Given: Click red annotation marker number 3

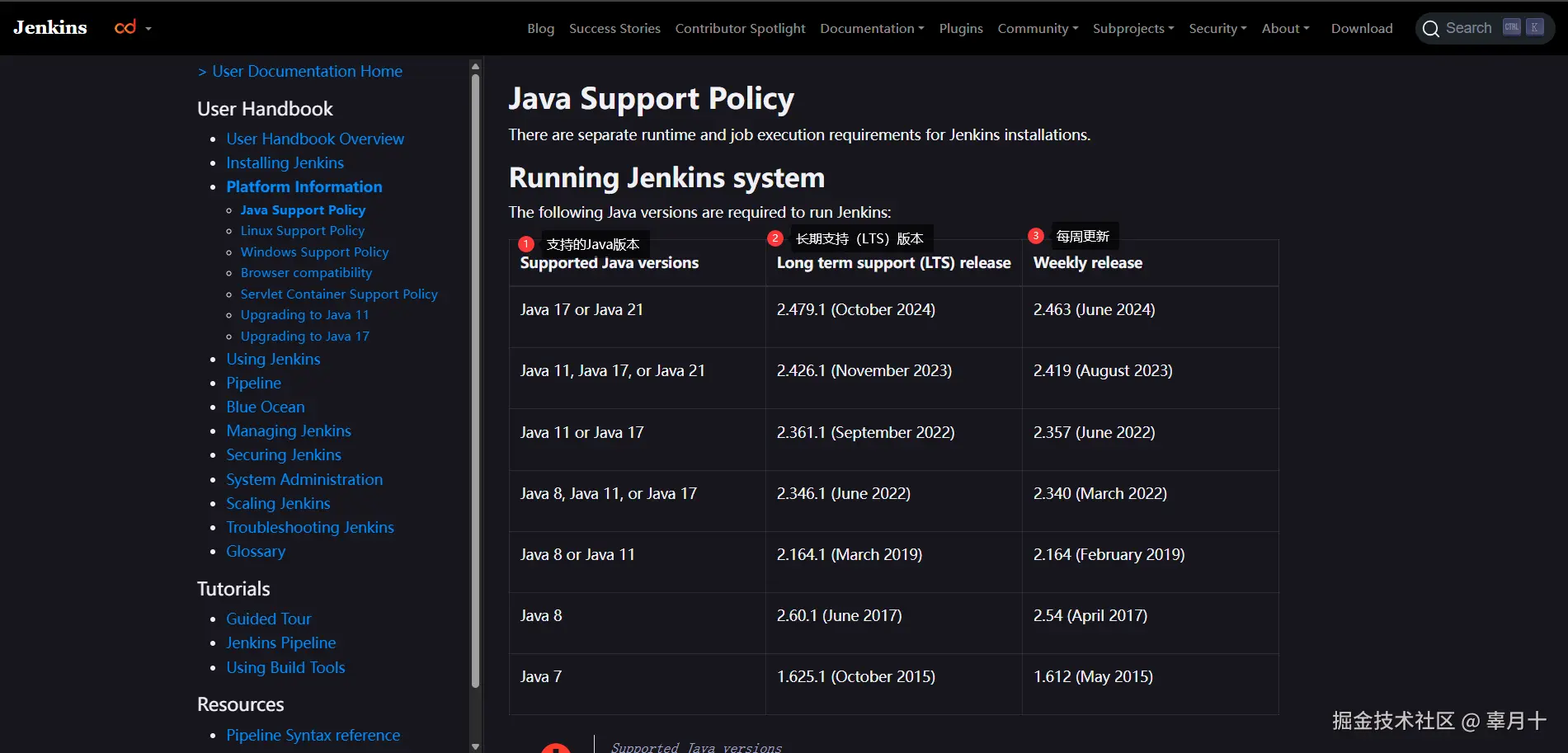Looking at the screenshot, I should (1036, 236).
